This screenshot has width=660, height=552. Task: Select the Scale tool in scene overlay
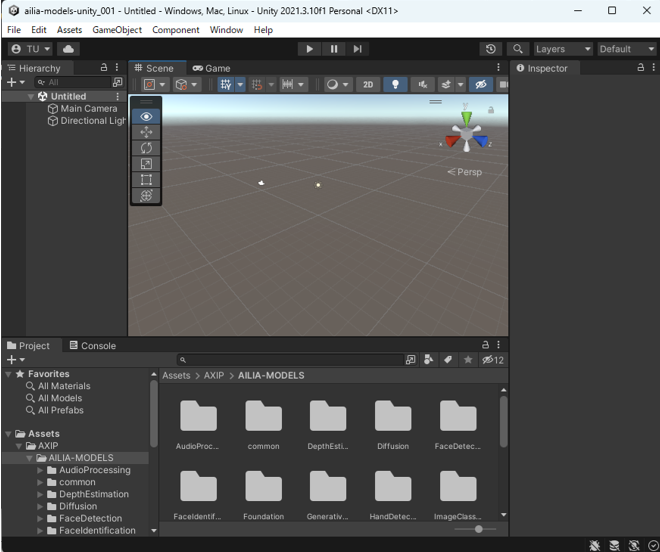pos(146,164)
